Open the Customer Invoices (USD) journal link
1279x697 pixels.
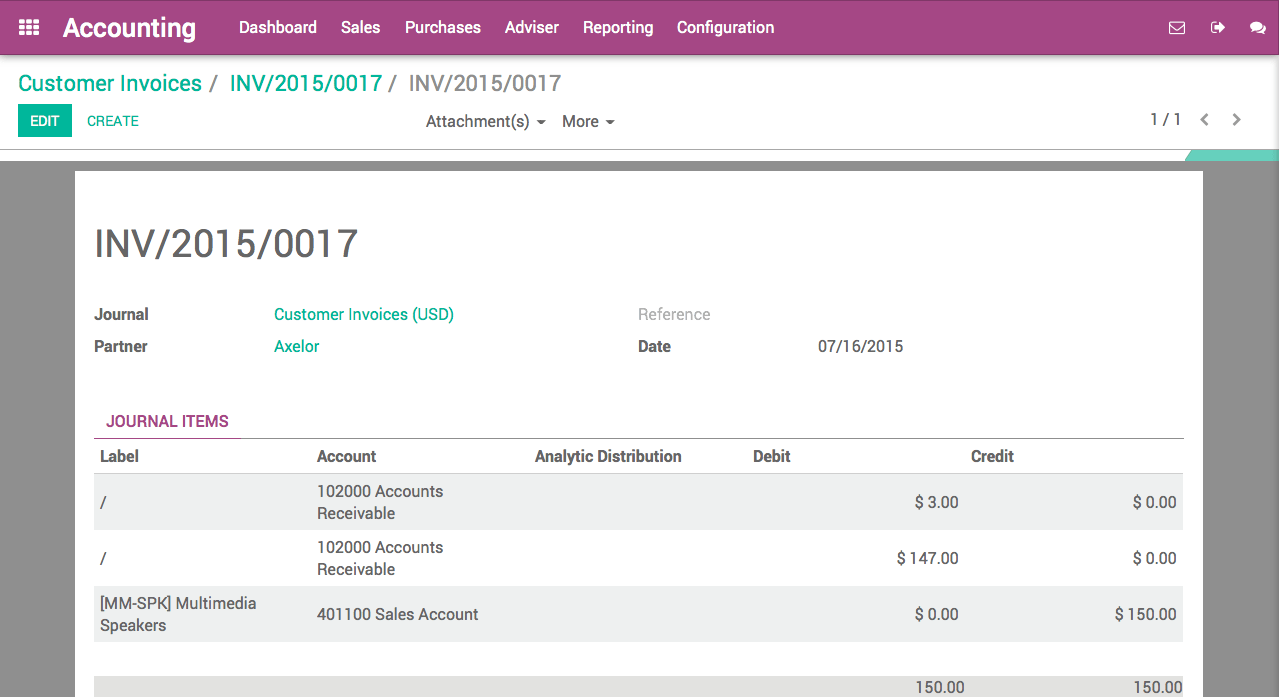(363, 314)
